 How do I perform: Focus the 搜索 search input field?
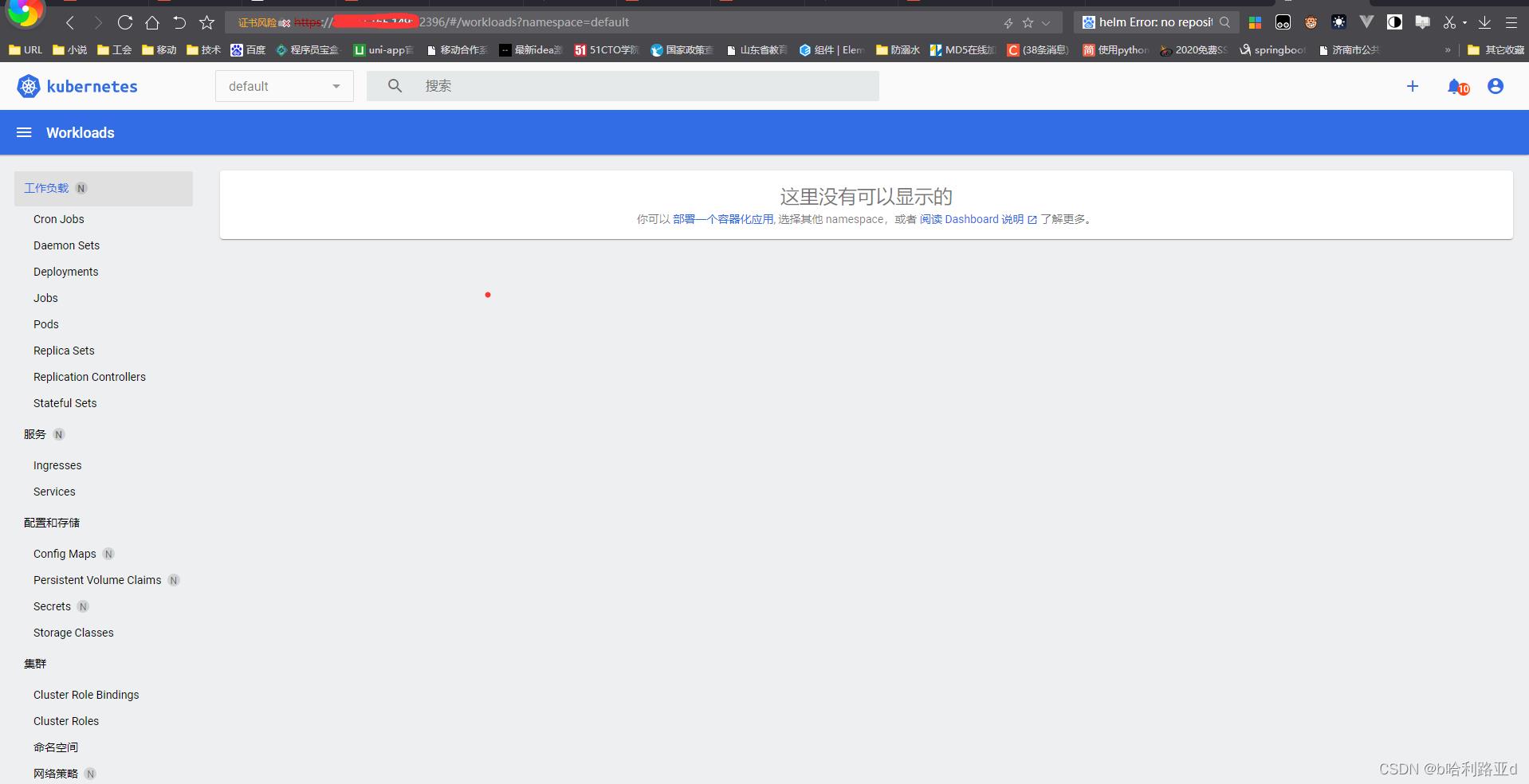[623, 86]
